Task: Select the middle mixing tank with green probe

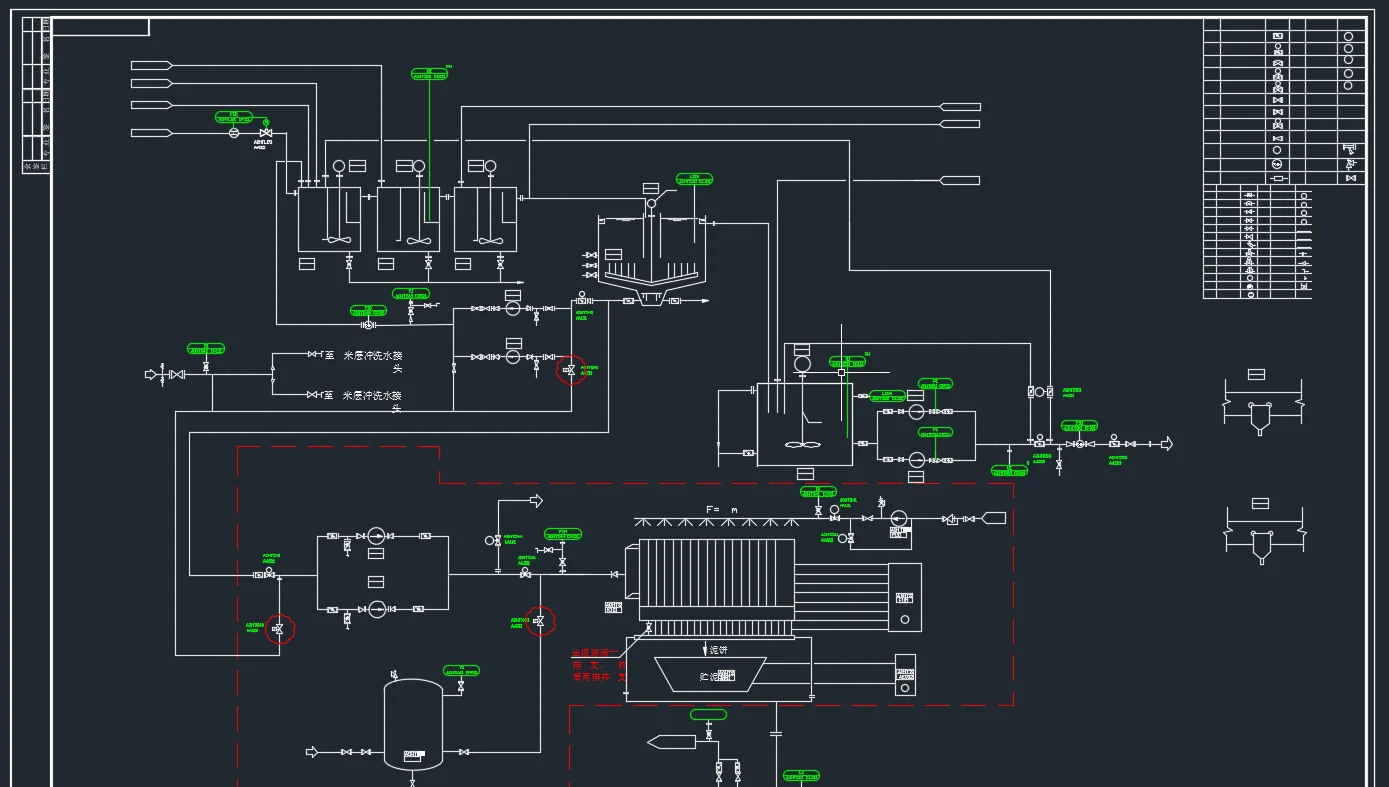Action: coord(408,219)
